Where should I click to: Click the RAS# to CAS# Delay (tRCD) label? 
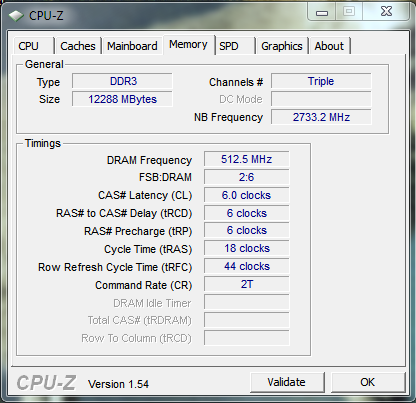click(x=124, y=213)
